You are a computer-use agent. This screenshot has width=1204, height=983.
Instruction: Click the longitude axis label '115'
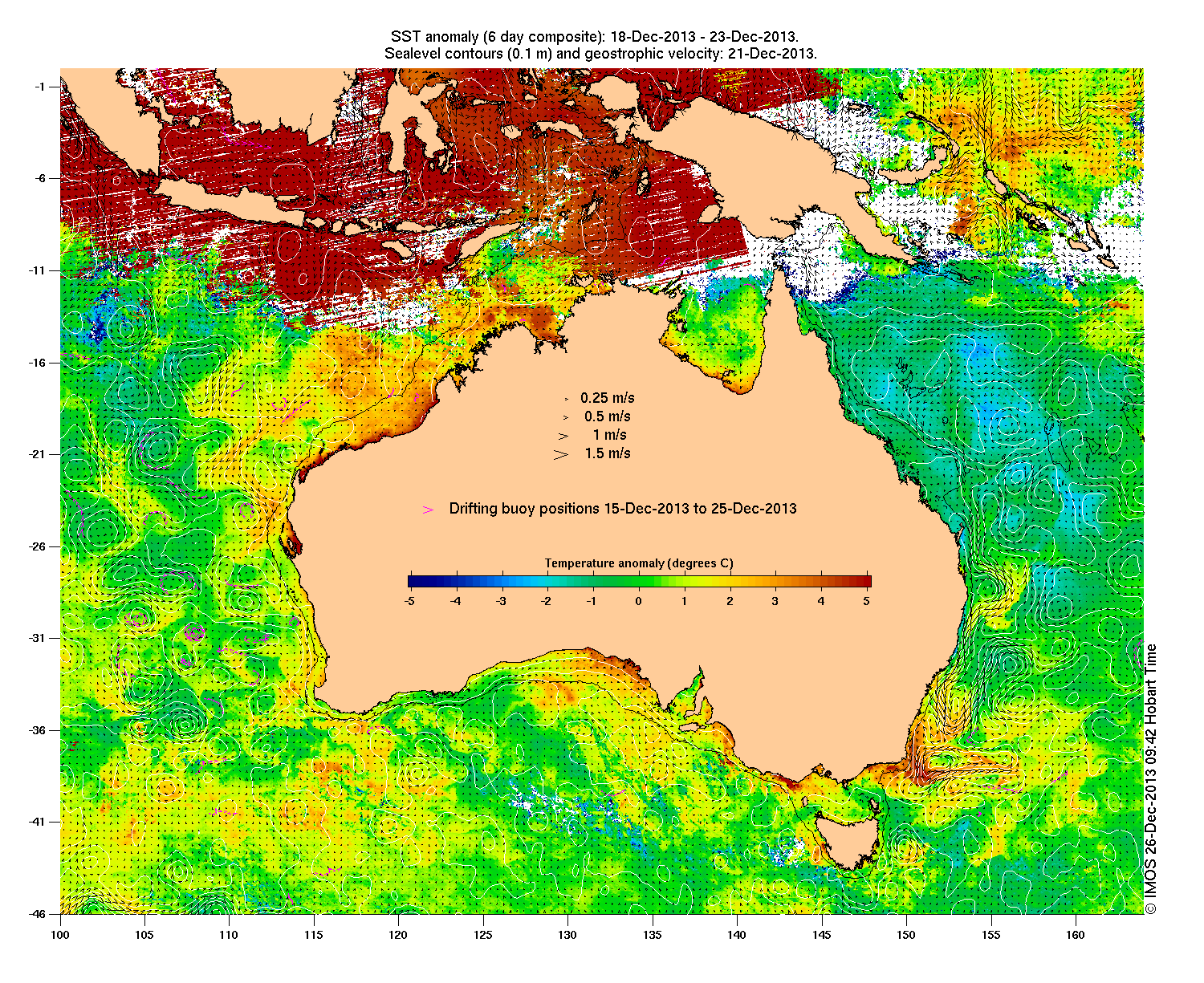pos(314,935)
